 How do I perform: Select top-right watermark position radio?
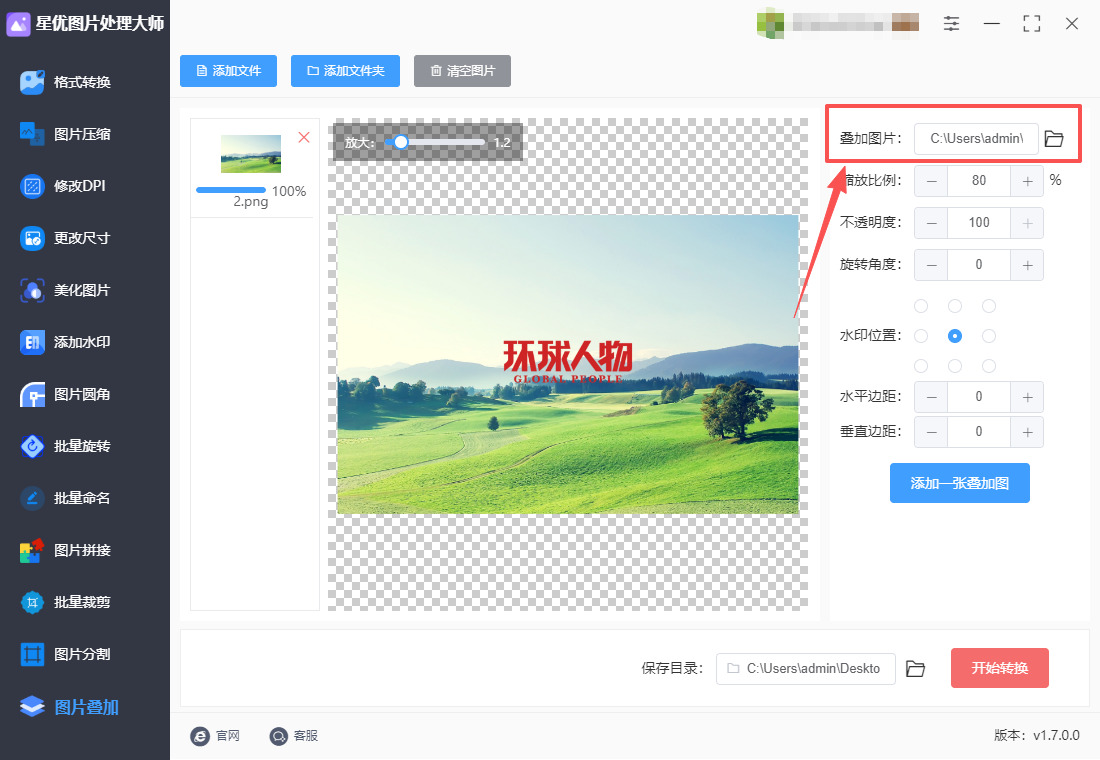point(989,306)
